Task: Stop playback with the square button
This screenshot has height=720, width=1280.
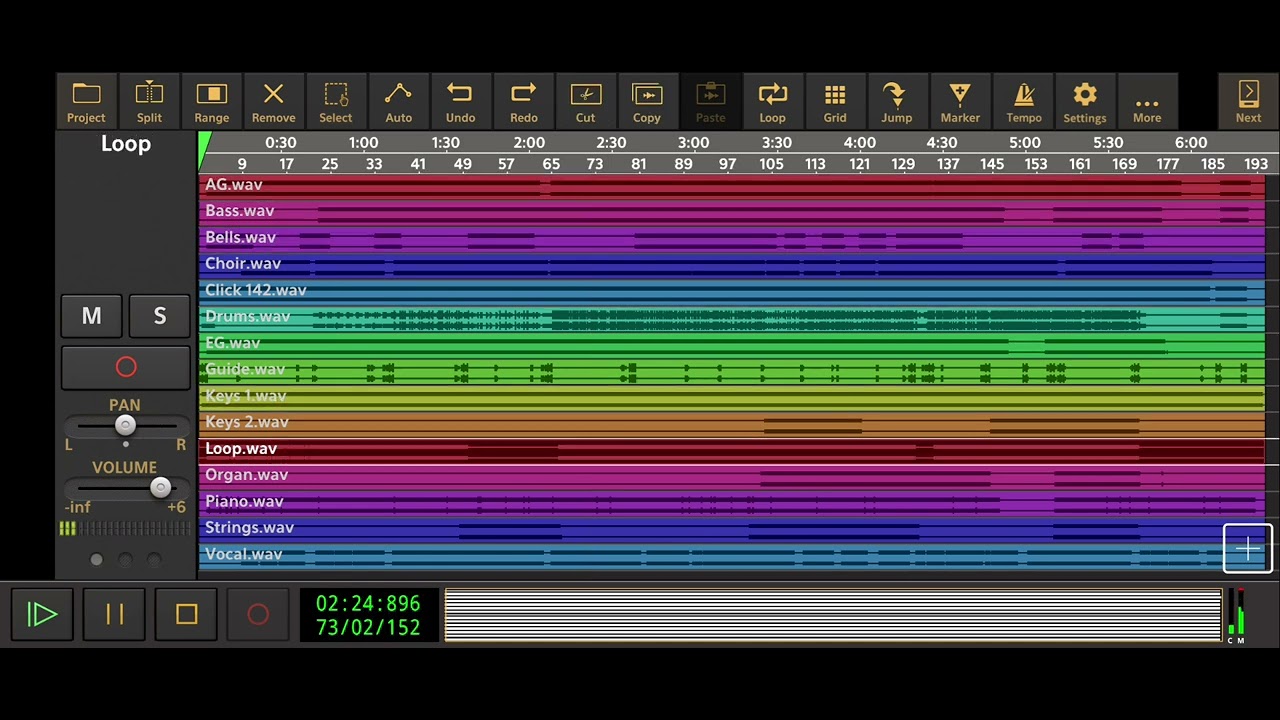Action: pyautogui.click(x=186, y=614)
